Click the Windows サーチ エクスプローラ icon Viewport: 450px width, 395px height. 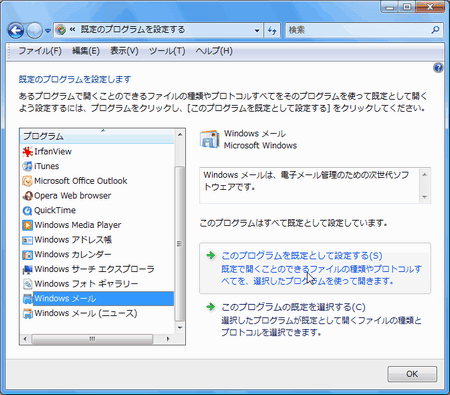click(27, 269)
